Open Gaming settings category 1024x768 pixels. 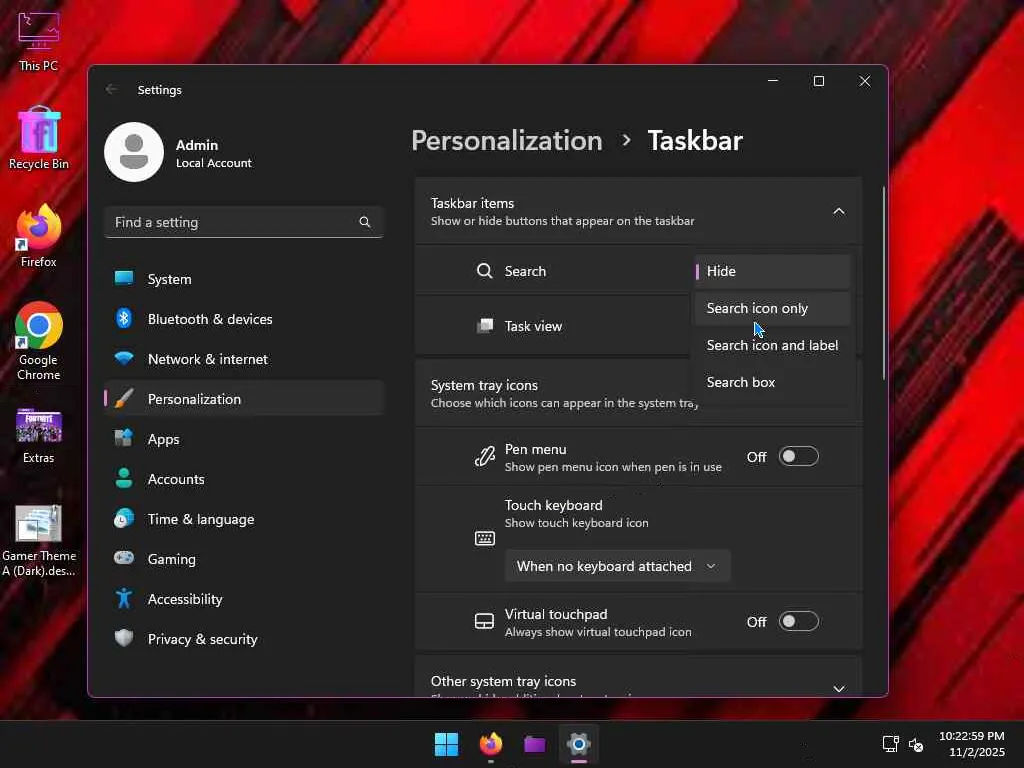pos(243,558)
